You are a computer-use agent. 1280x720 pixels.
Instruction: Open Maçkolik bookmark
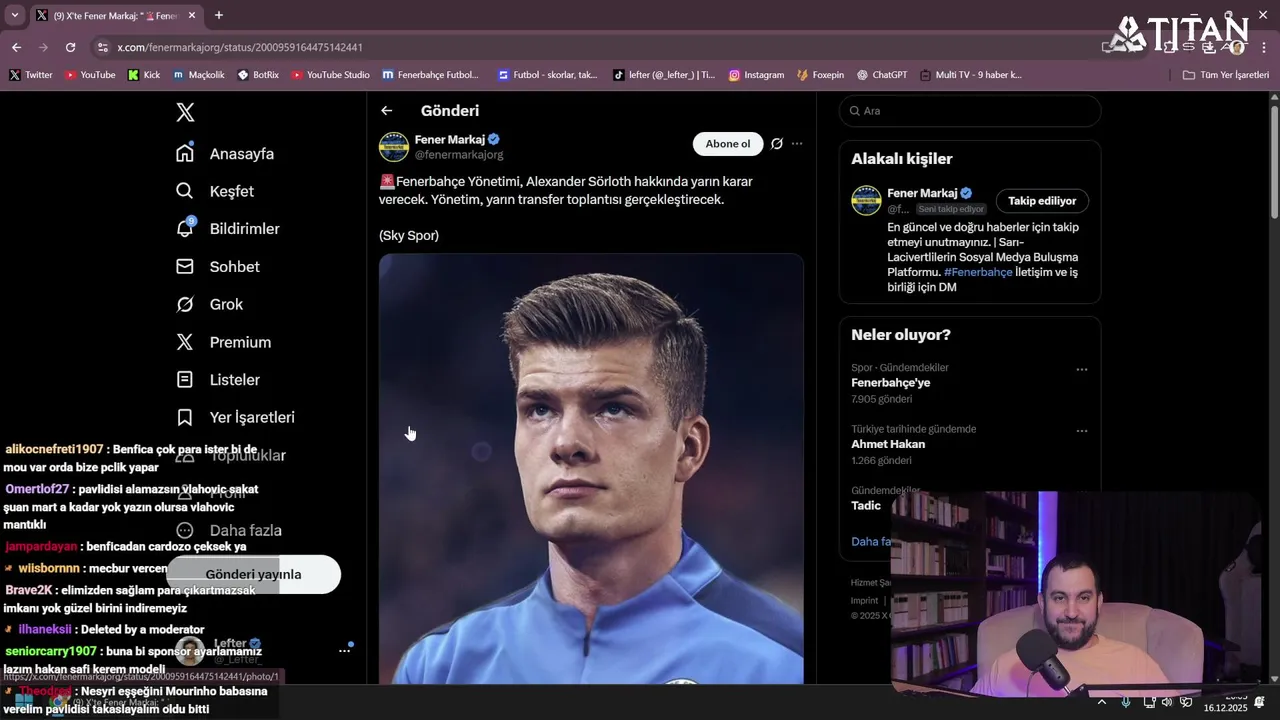coord(198,75)
